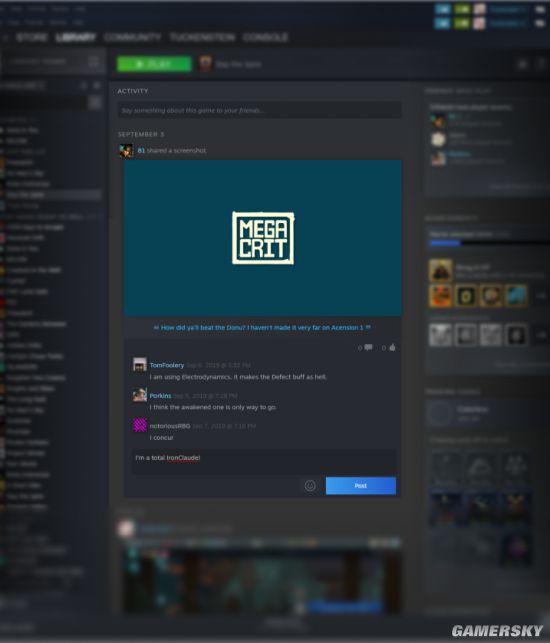
Task: Switch to the STORE tab
Action: tap(32, 38)
